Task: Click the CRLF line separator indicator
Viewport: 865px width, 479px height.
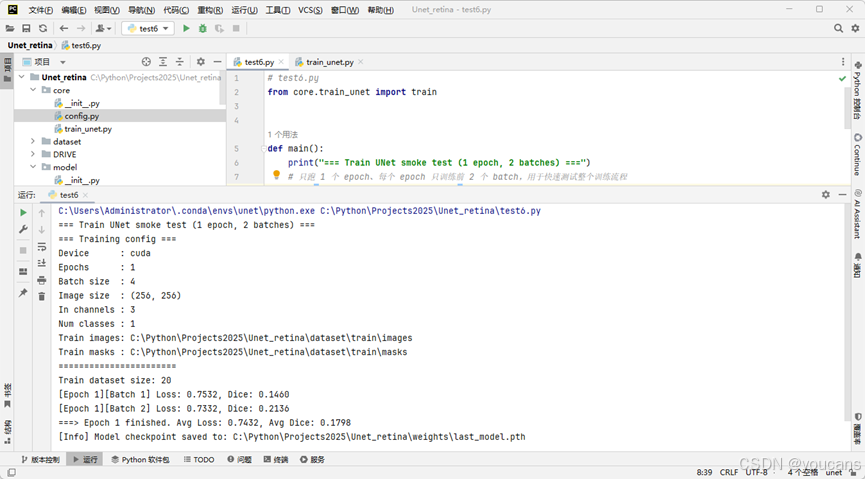Action: pyautogui.click(x=729, y=472)
